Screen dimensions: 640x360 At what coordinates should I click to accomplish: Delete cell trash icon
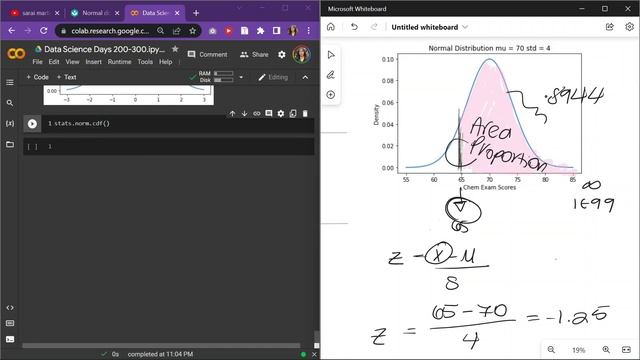[x=305, y=113]
